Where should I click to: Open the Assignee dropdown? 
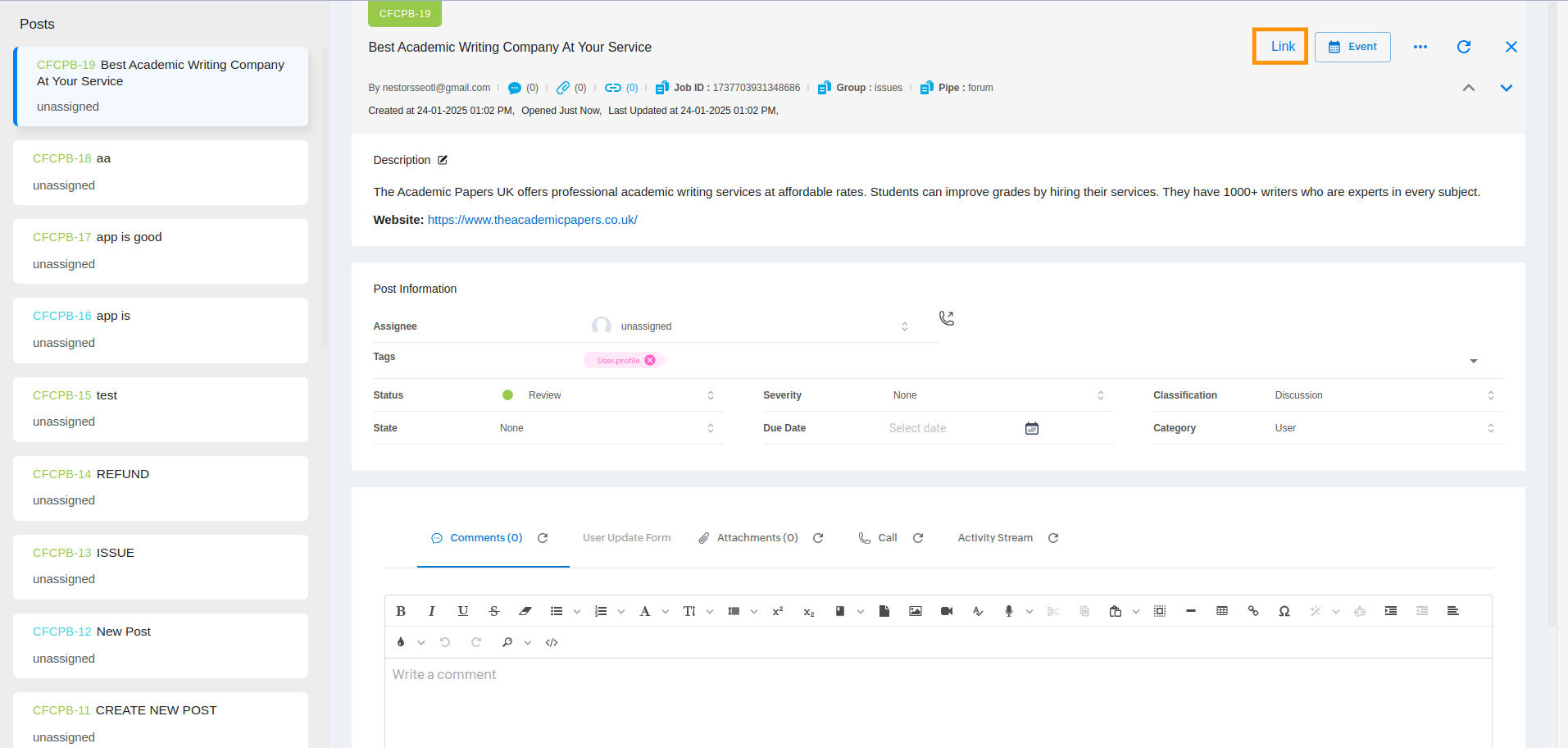coord(749,326)
